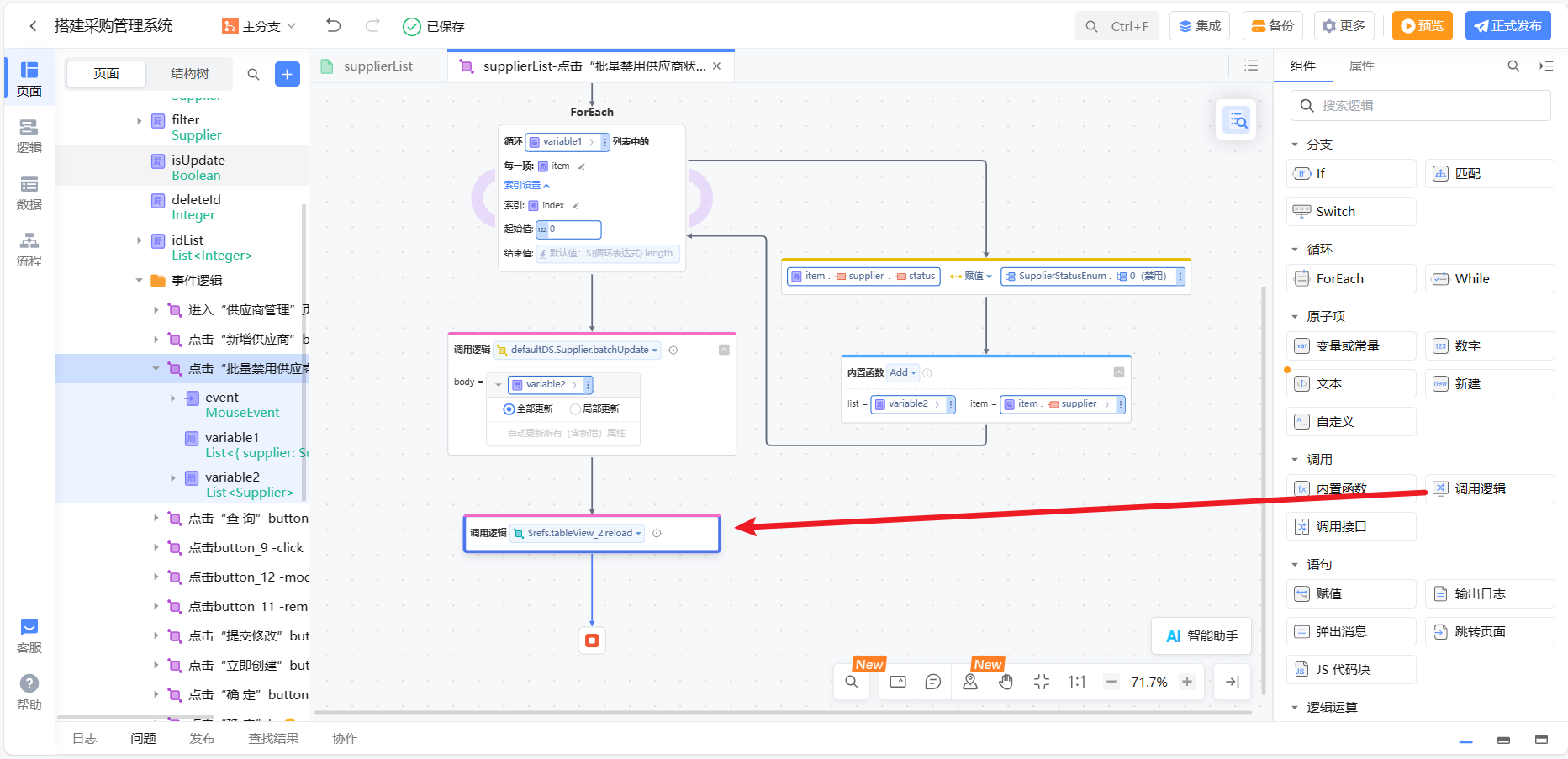The width and height of the screenshot is (1568, 759).
Task: Collapse the bottom toolbar with the arrow
Action: point(1233,682)
